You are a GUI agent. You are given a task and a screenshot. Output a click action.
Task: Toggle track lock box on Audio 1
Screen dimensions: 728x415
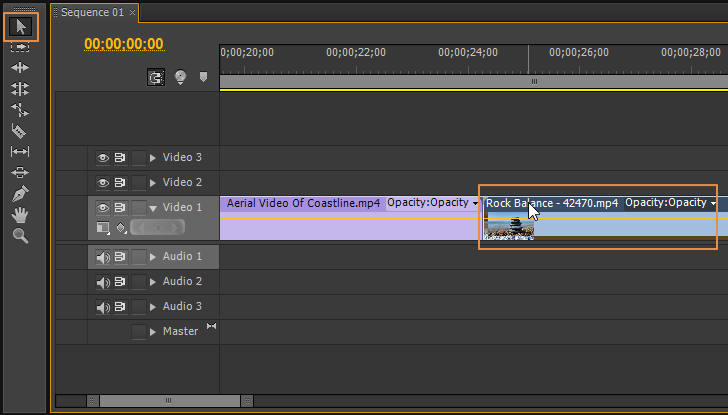138,257
